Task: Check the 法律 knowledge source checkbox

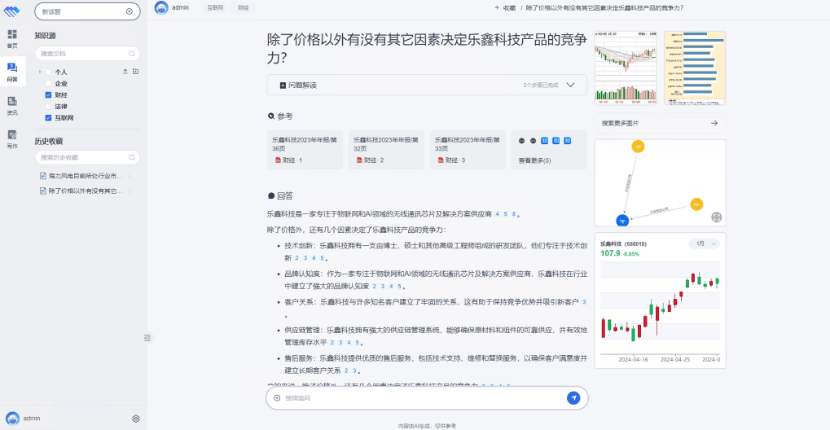Action: (x=48, y=106)
